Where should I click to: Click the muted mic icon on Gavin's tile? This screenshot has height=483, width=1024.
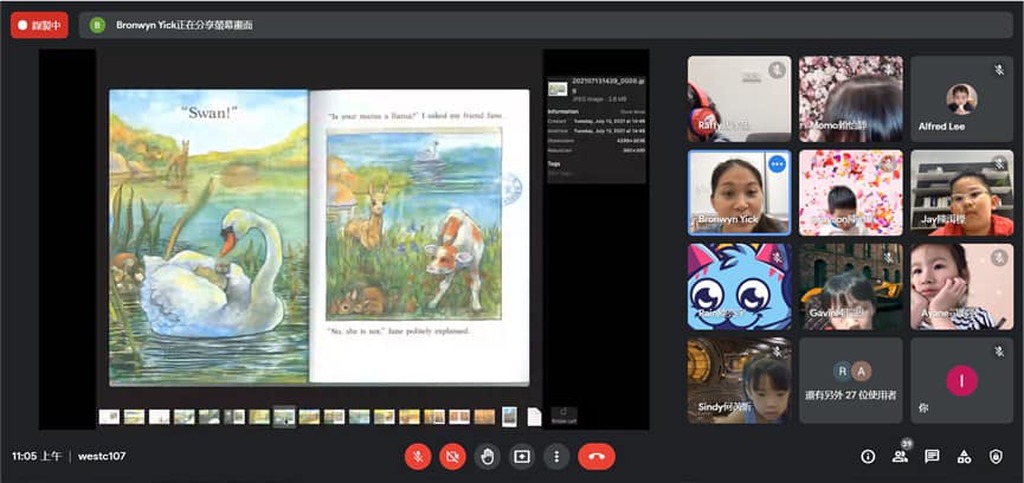point(888,258)
